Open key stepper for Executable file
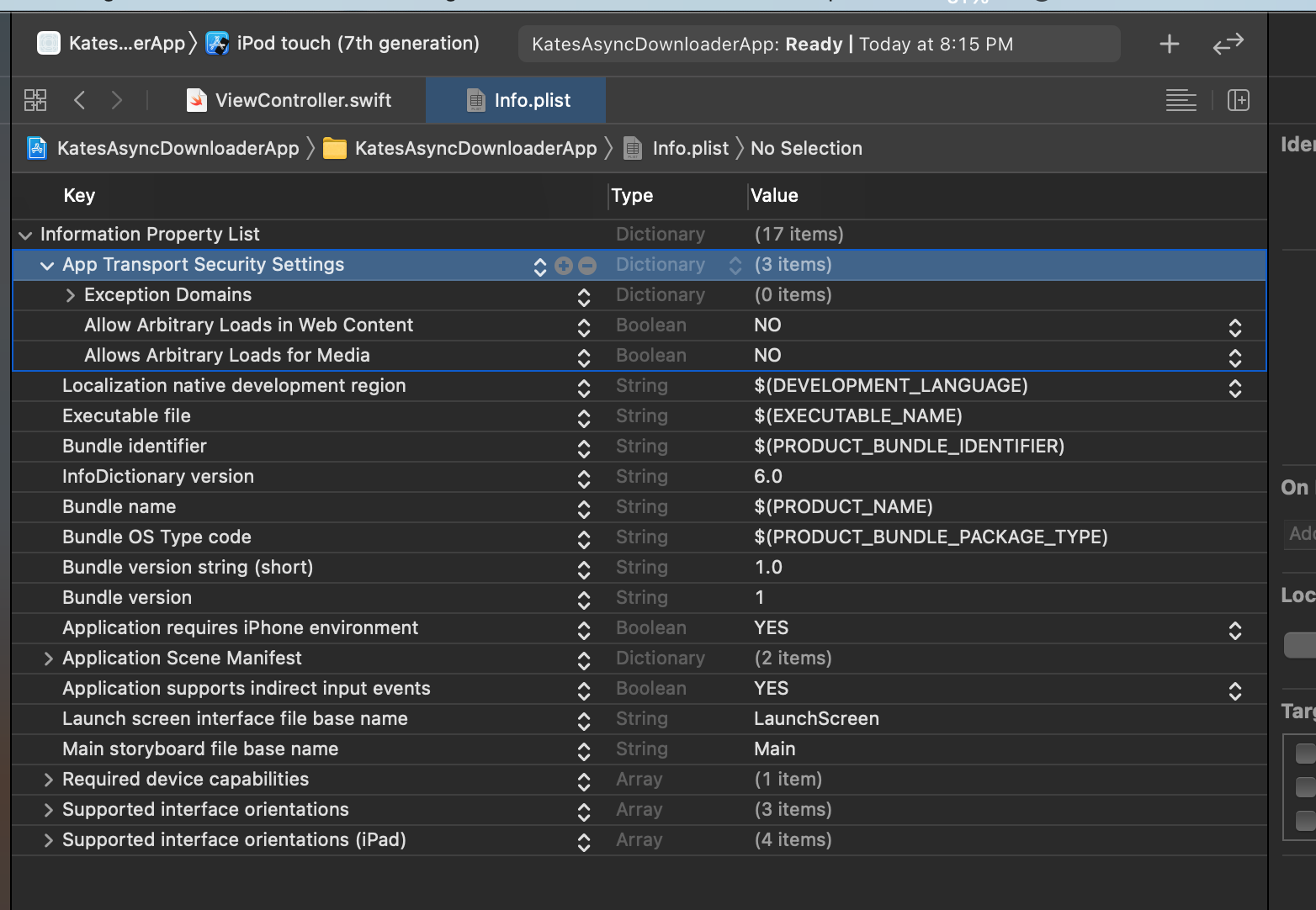Image resolution: width=1316 pixels, height=910 pixels. click(x=584, y=418)
